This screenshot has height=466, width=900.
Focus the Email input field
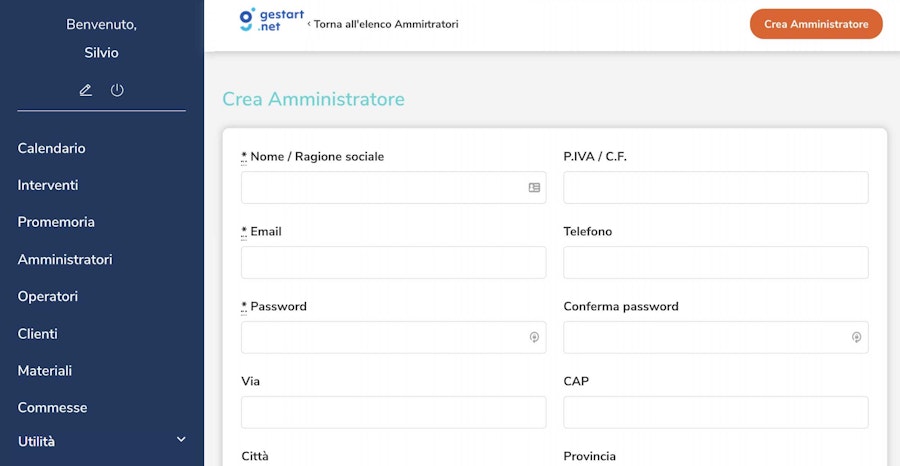point(393,262)
